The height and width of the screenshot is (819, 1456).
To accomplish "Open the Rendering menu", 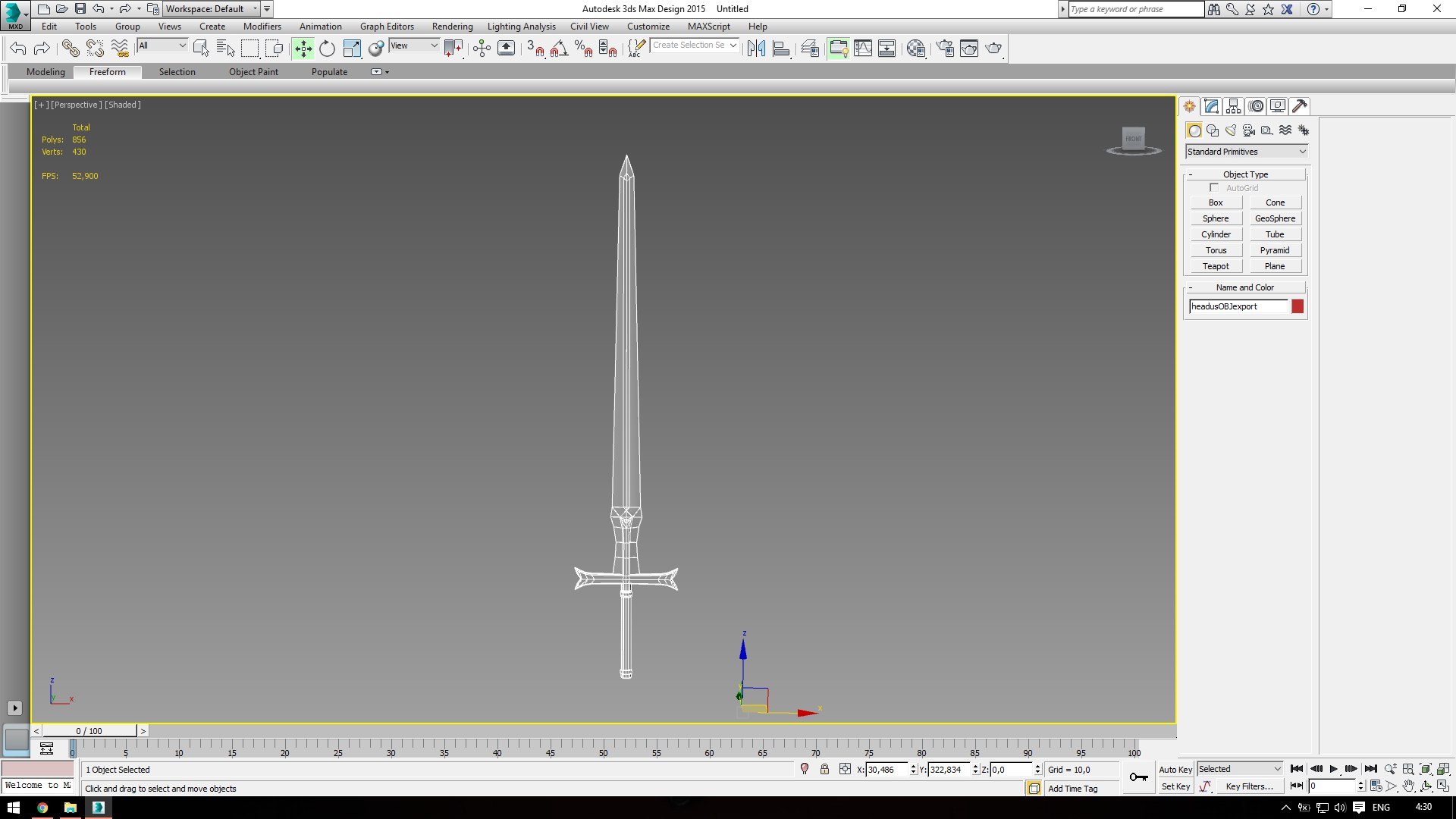I will (x=453, y=27).
